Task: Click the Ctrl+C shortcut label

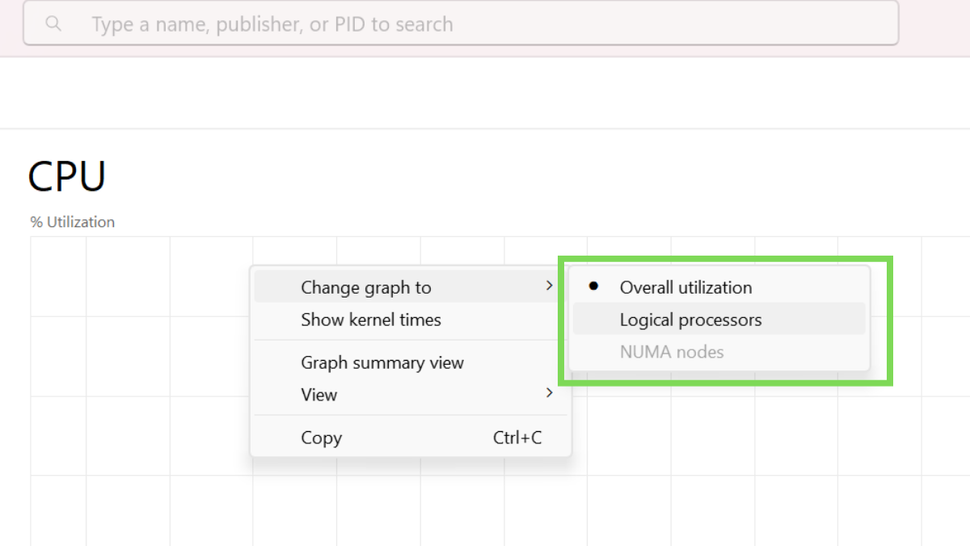Action: pyautogui.click(x=517, y=437)
